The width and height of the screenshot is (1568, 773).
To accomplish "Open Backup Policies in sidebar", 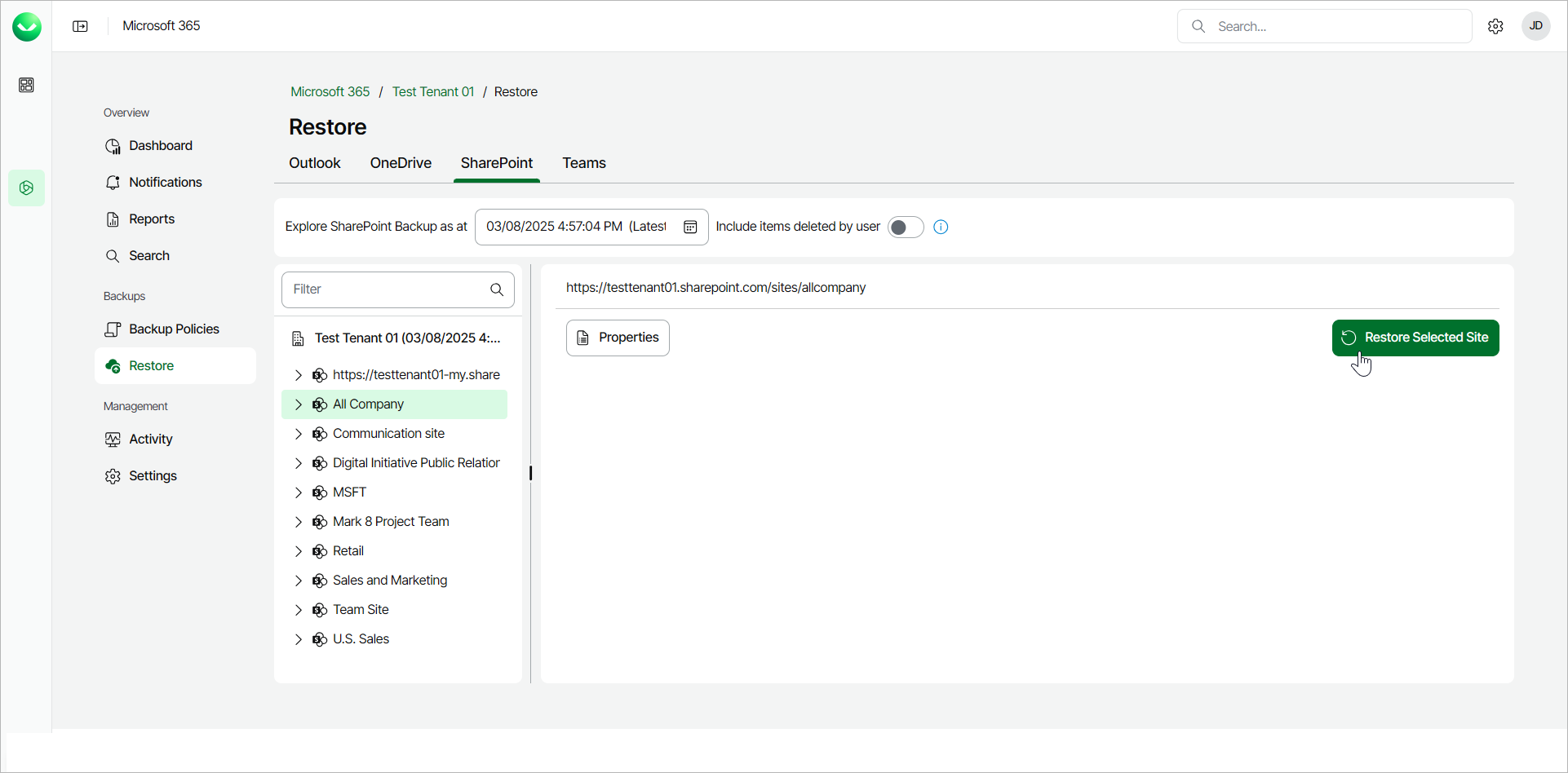I will point(174,329).
